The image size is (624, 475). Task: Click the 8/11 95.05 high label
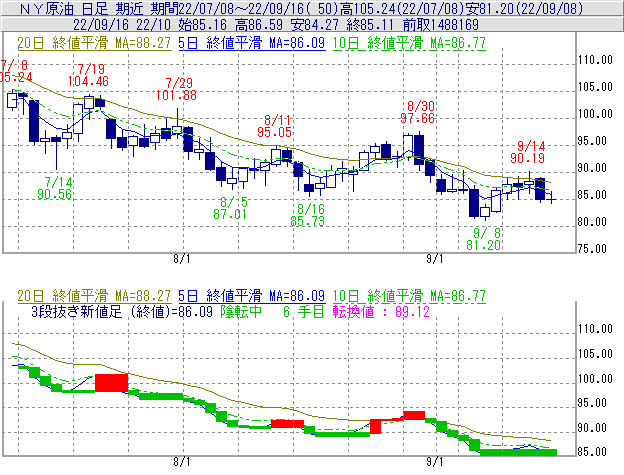click(x=274, y=126)
